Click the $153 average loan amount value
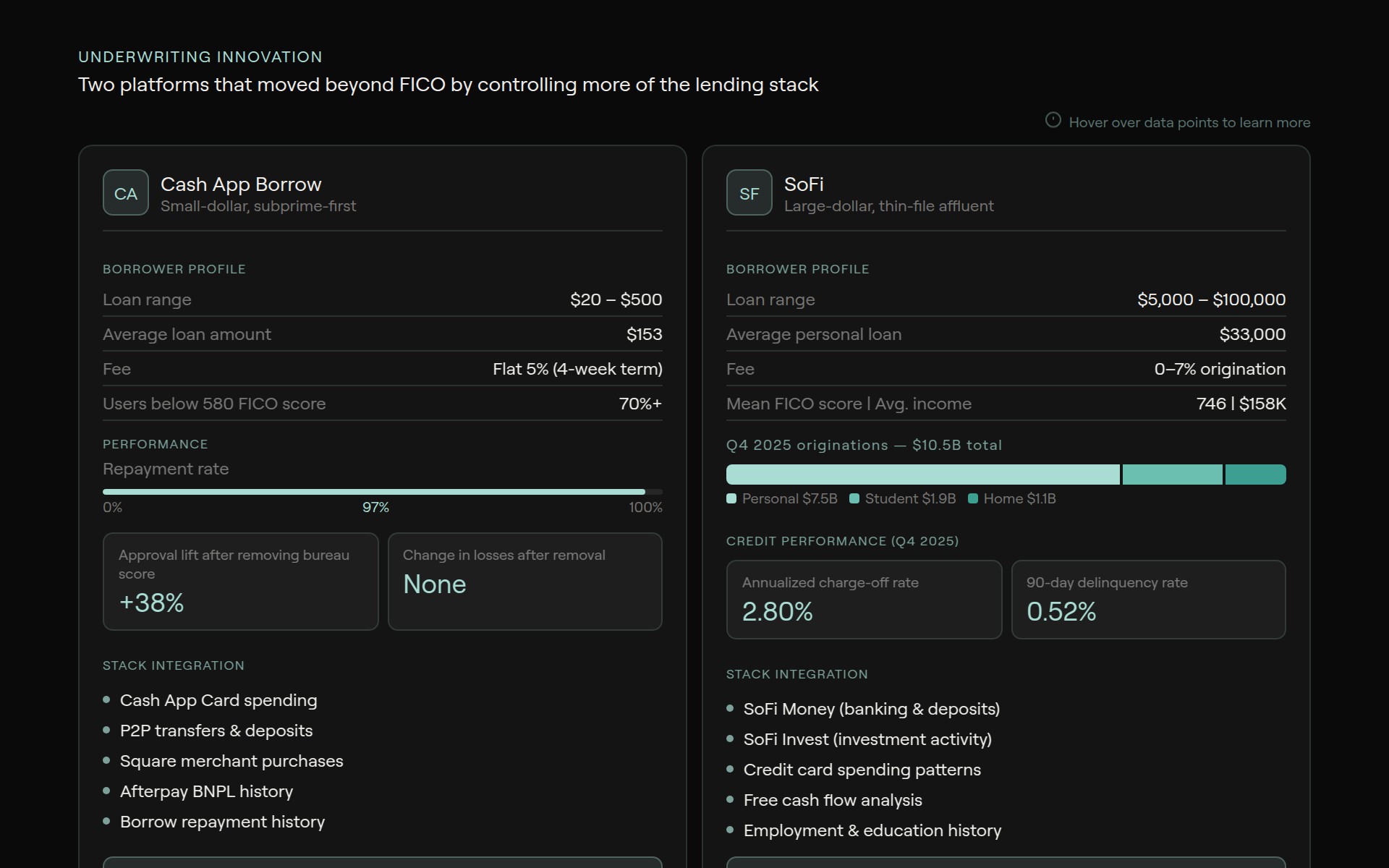The width and height of the screenshot is (1389, 868). click(x=644, y=334)
